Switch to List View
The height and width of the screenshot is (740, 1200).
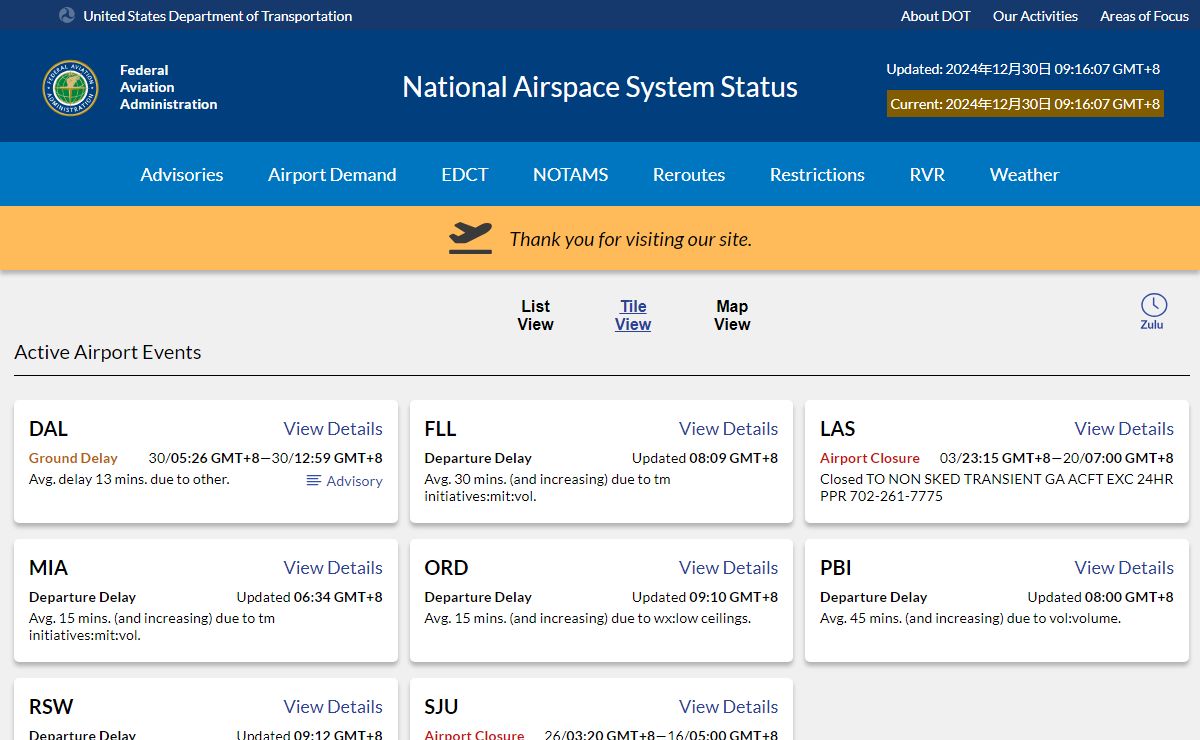(535, 315)
